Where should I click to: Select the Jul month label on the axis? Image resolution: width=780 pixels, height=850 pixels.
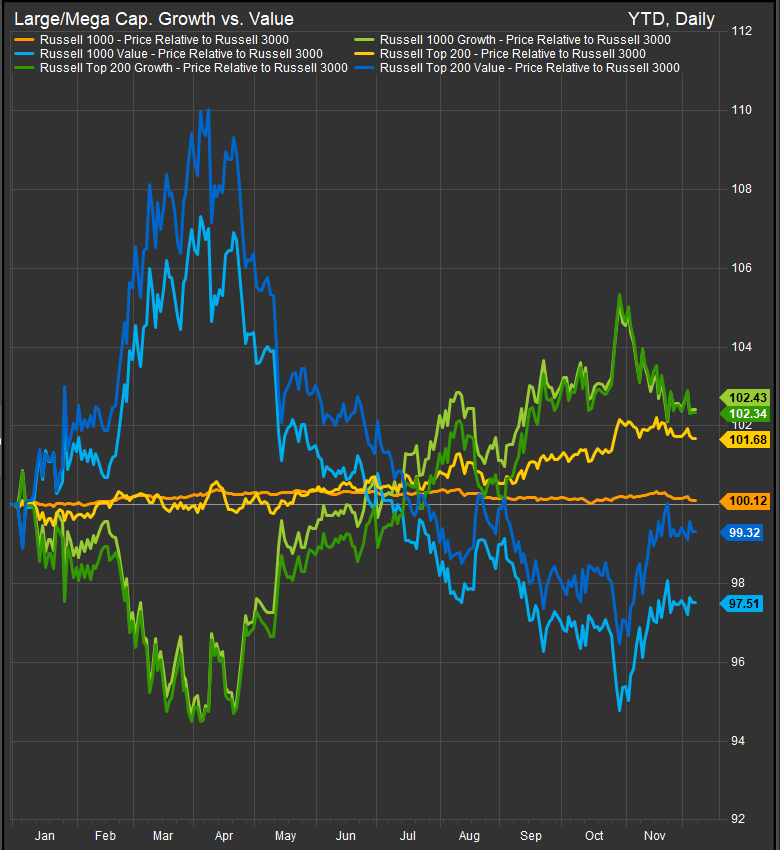(x=407, y=834)
